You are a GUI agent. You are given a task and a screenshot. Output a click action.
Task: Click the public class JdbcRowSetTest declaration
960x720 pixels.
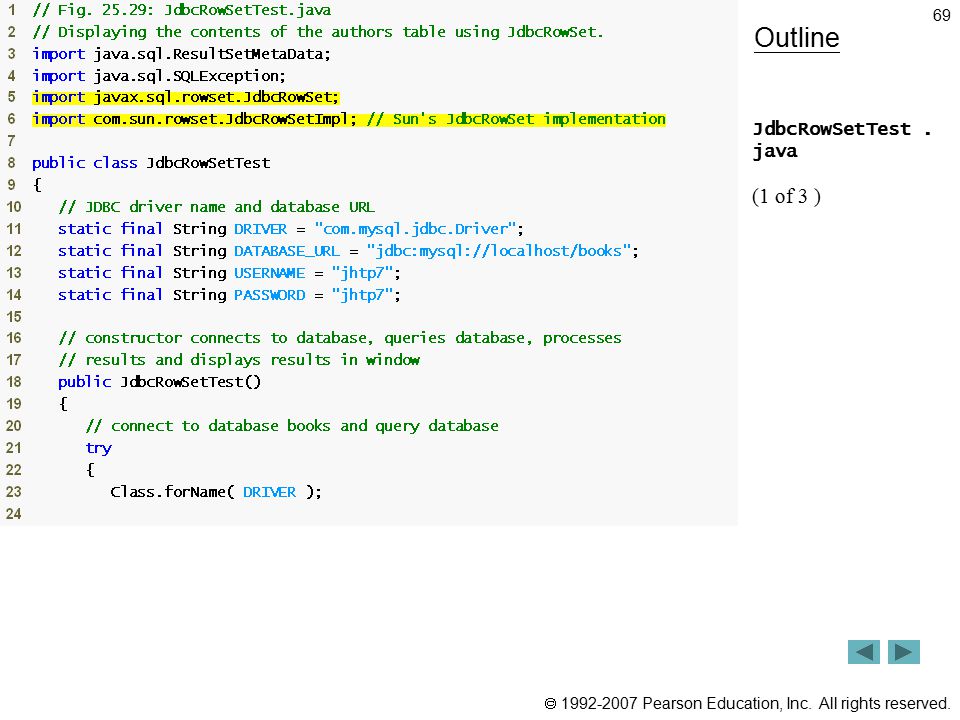coord(151,163)
